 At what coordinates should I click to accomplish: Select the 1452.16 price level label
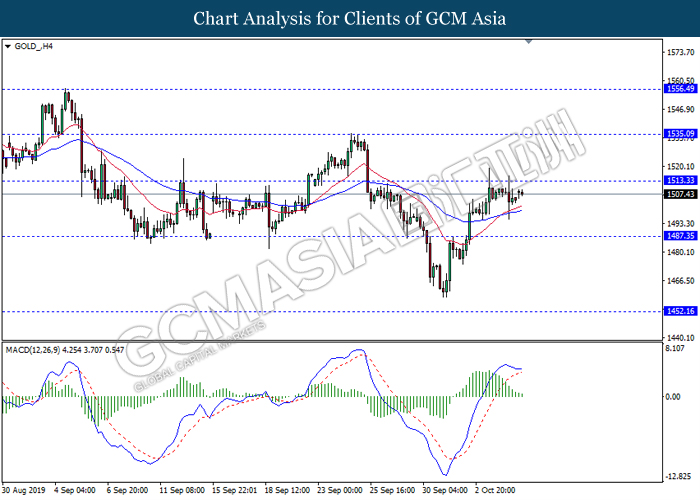(x=680, y=311)
